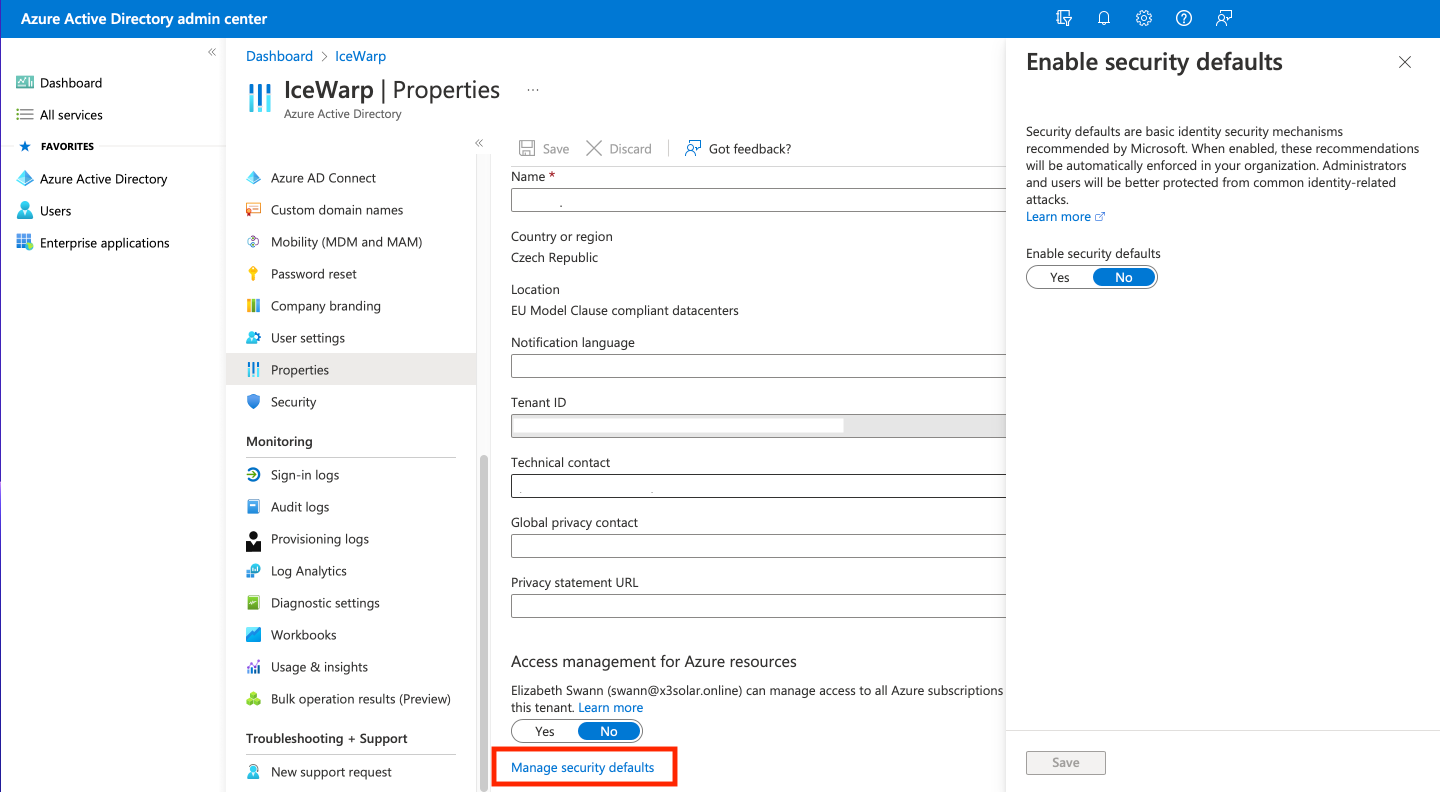Click the Dashboard chart icon in sidebar
The image size is (1440, 792).
(25, 83)
